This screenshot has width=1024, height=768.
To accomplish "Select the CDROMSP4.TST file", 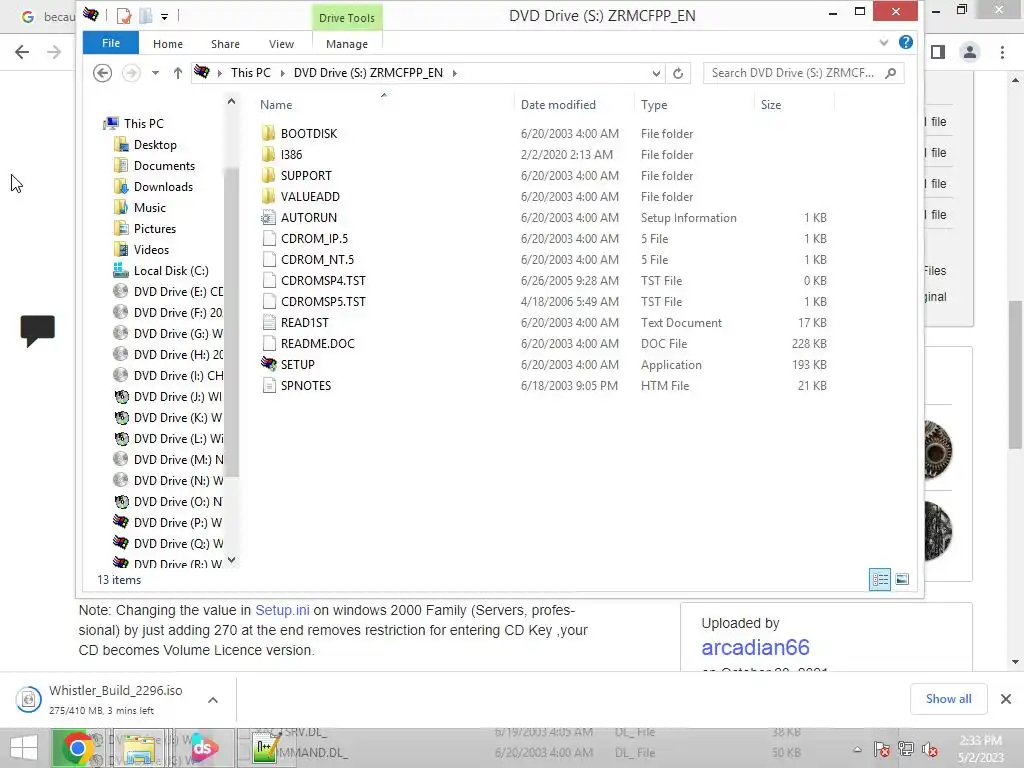I will click(x=323, y=280).
